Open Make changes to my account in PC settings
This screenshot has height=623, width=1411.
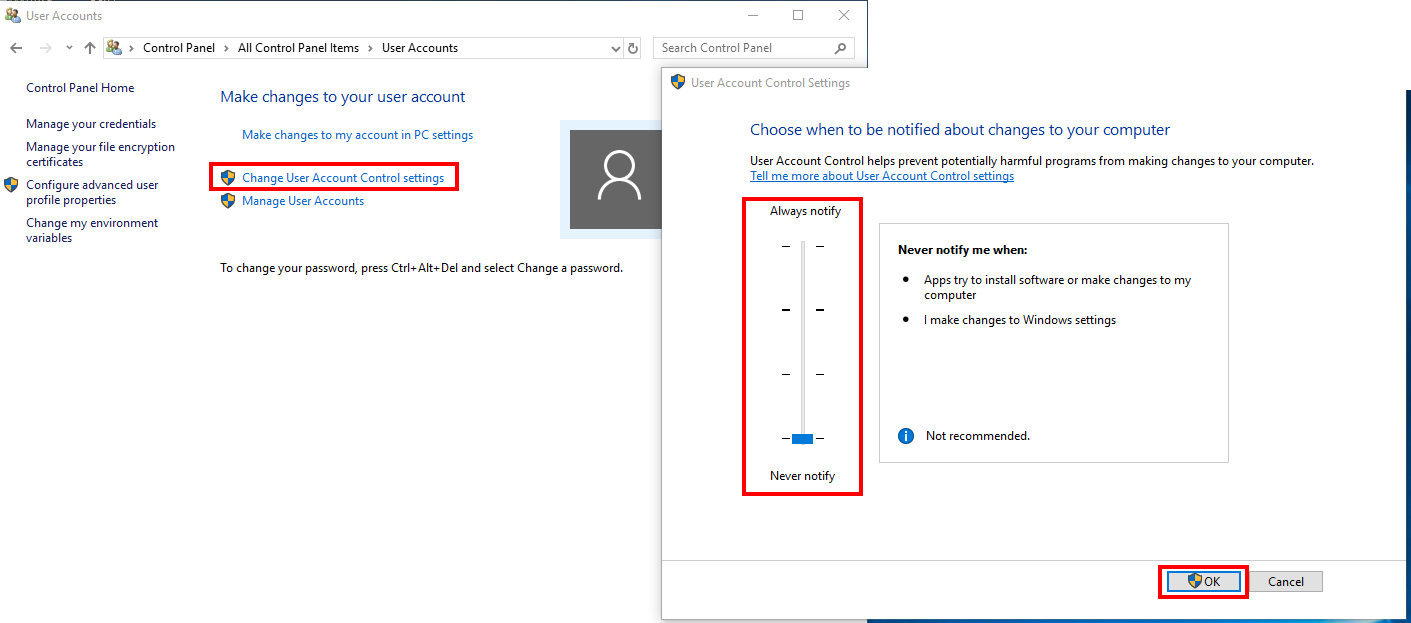(x=357, y=135)
